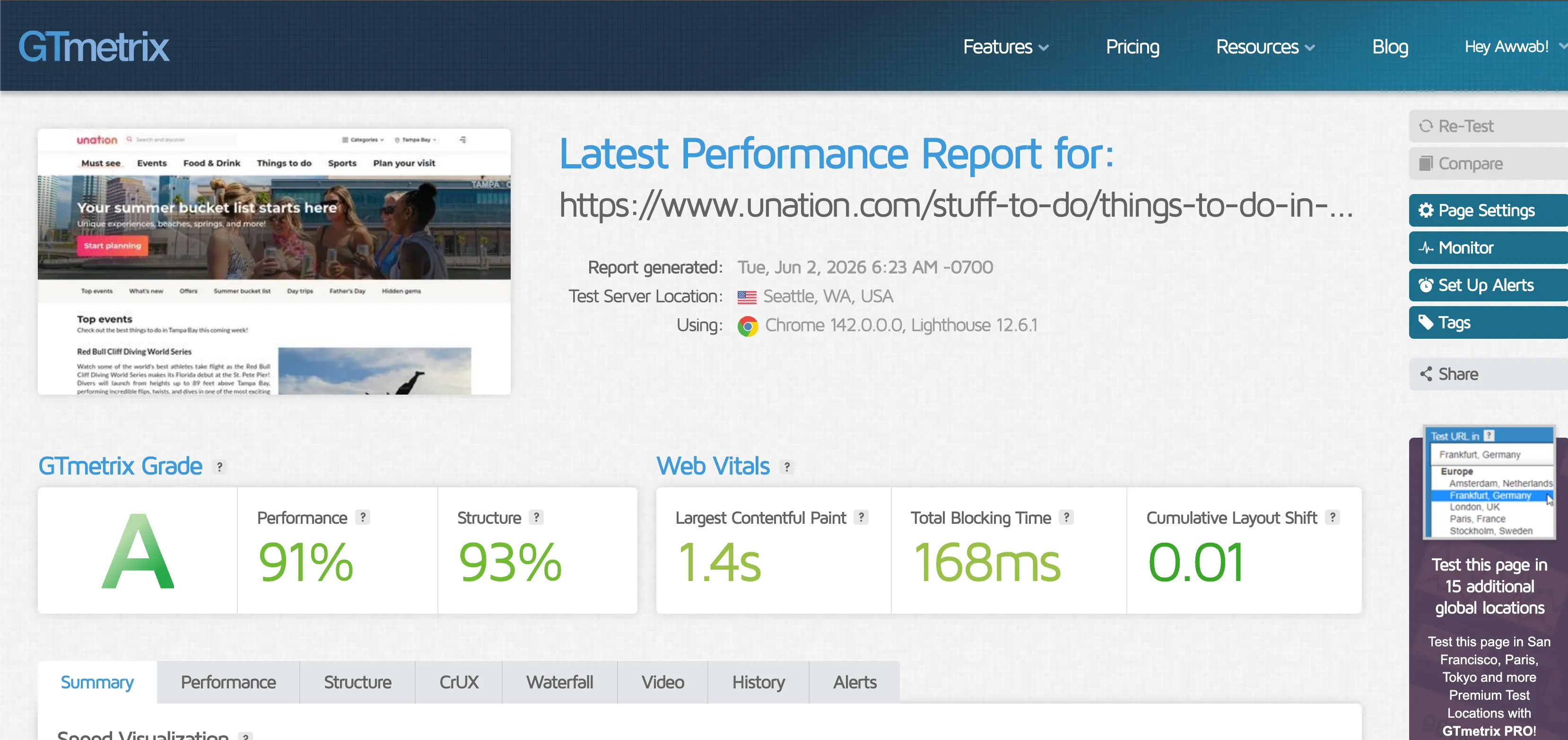Click the Performance score help icon
The image size is (1568, 740).
tap(363, 517)
